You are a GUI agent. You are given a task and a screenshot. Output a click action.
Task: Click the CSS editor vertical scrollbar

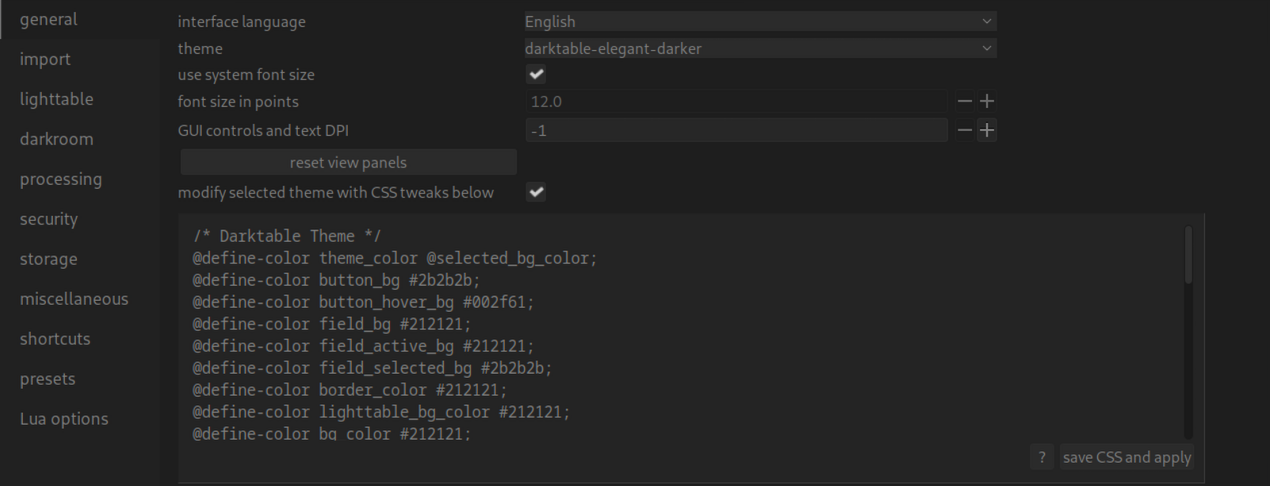click(1188, 255)
